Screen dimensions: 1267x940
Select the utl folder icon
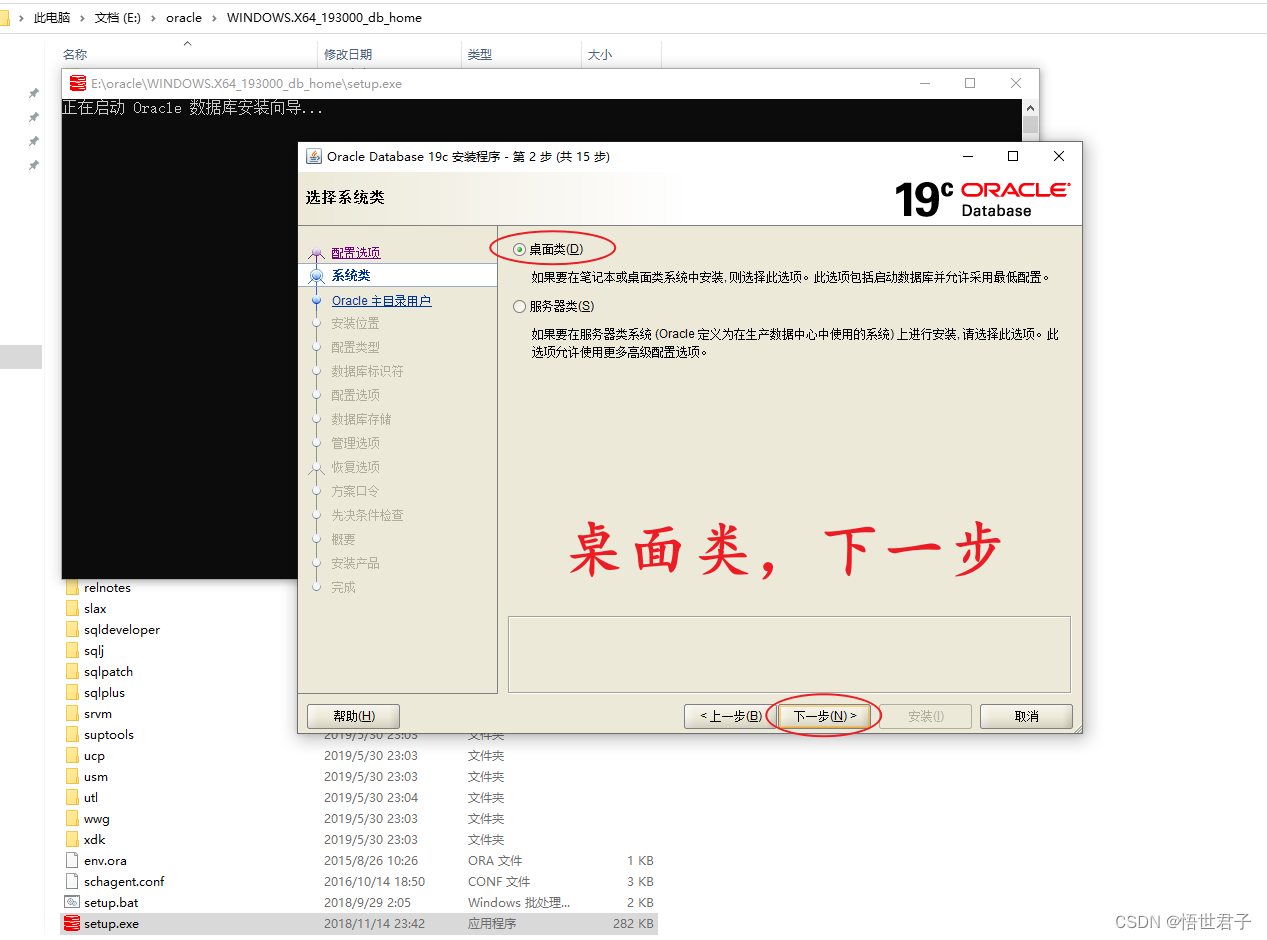[71, 797]
